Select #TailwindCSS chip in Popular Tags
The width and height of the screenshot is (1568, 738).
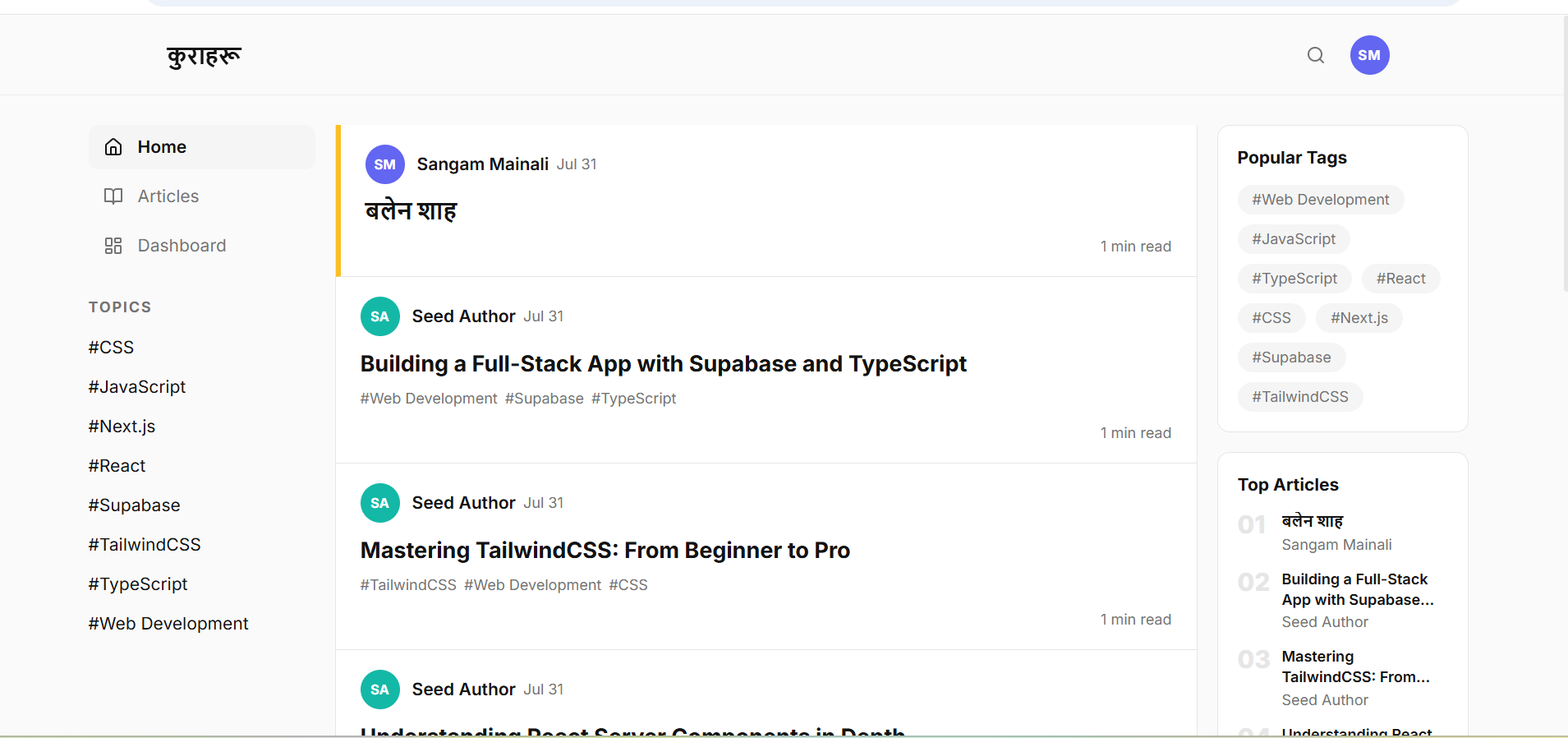[1300, 397]
